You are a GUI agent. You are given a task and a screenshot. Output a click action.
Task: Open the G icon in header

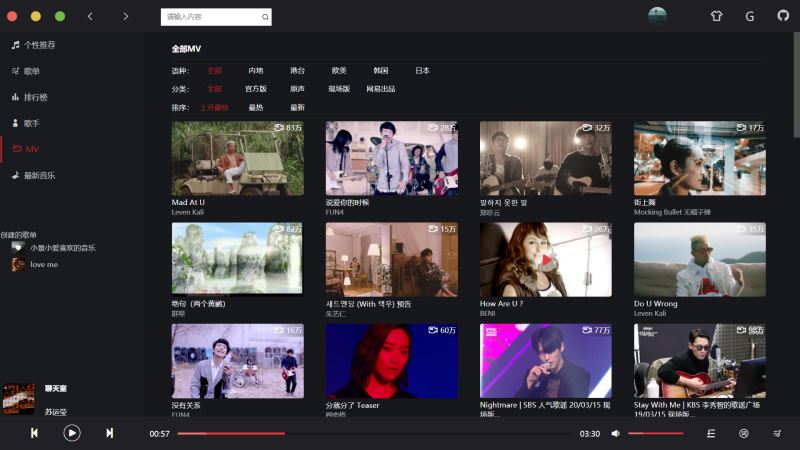coord(749,16)
